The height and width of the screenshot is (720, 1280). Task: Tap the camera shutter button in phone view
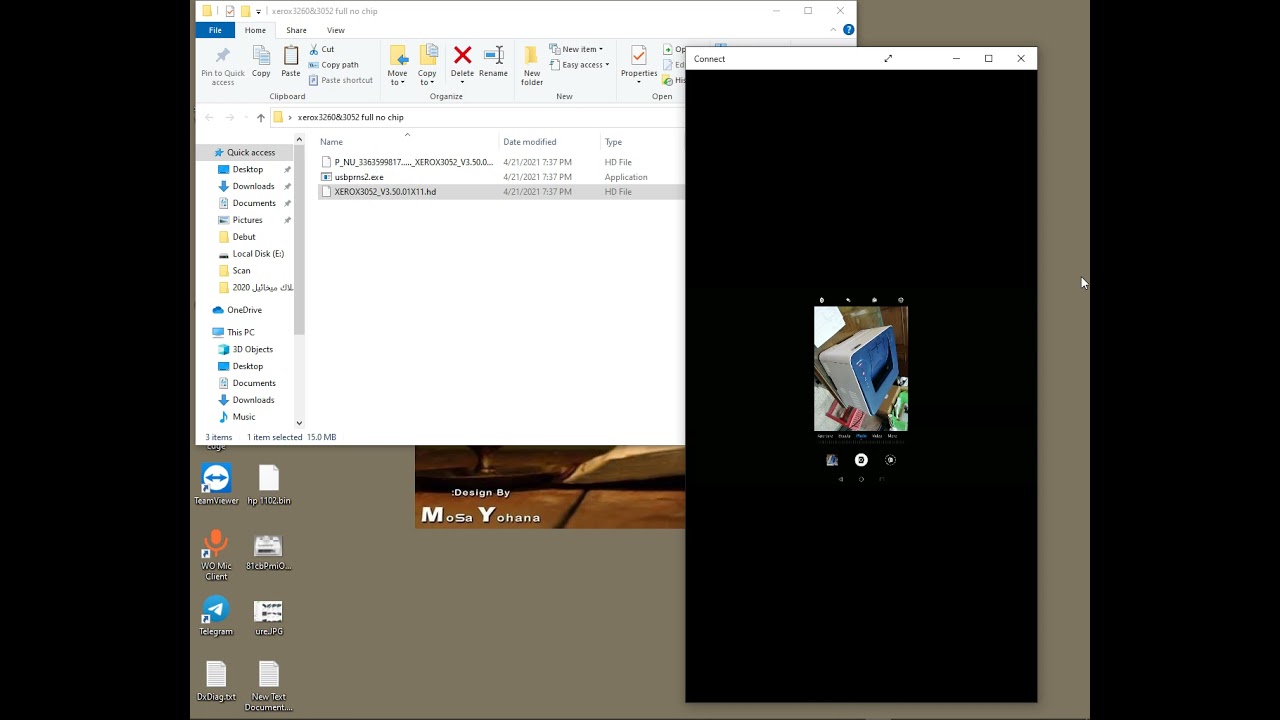(x=861, y=460)
